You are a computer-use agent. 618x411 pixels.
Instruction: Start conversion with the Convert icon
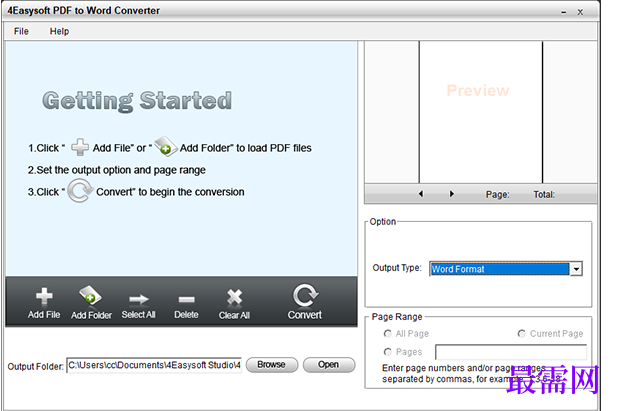(305, 296)
